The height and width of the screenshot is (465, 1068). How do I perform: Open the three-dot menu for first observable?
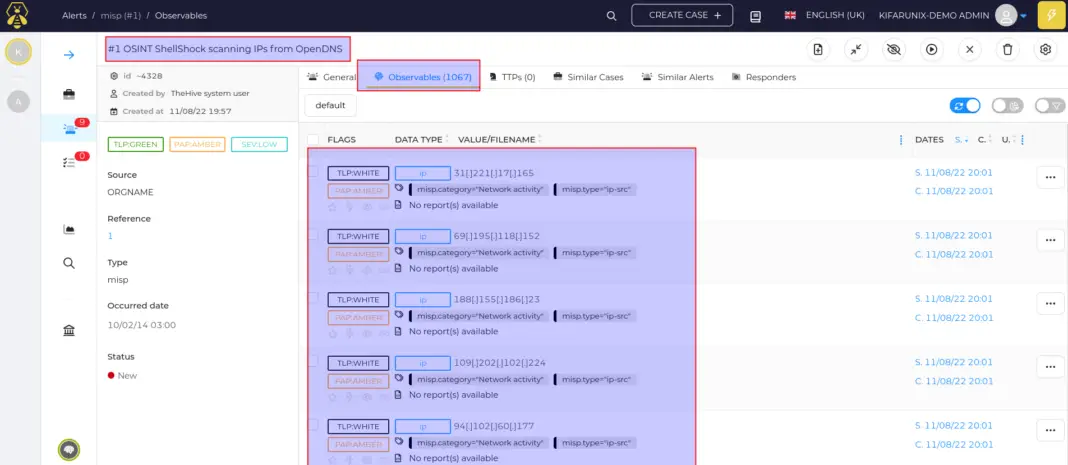(x=1050, y=177)
